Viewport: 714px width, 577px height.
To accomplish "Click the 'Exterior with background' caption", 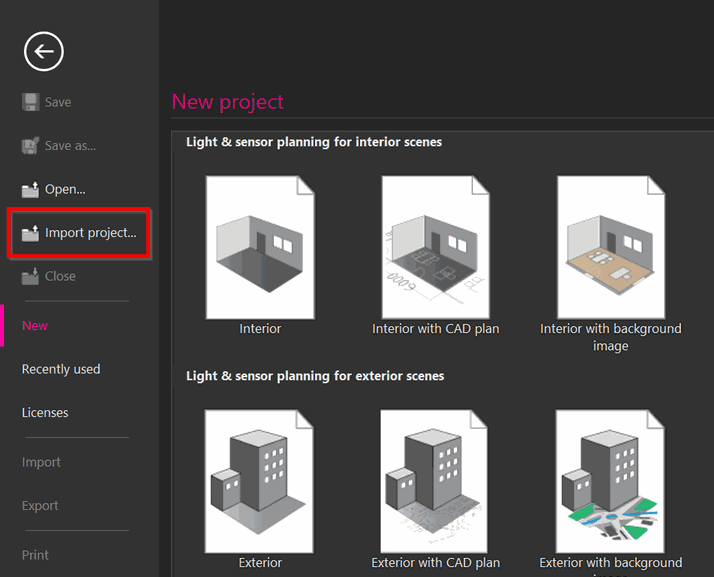I will click(x=611, y=563).
